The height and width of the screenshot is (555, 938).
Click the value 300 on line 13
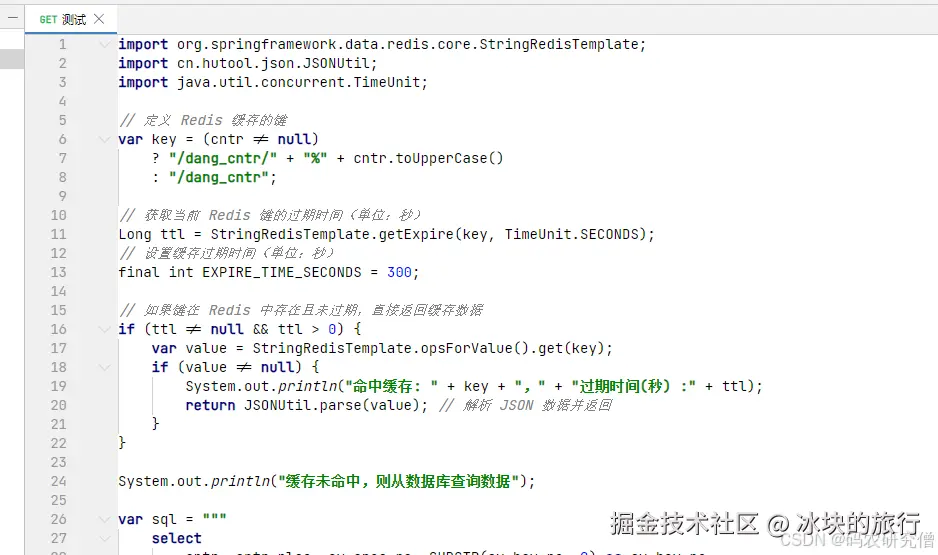coord(399,273)
